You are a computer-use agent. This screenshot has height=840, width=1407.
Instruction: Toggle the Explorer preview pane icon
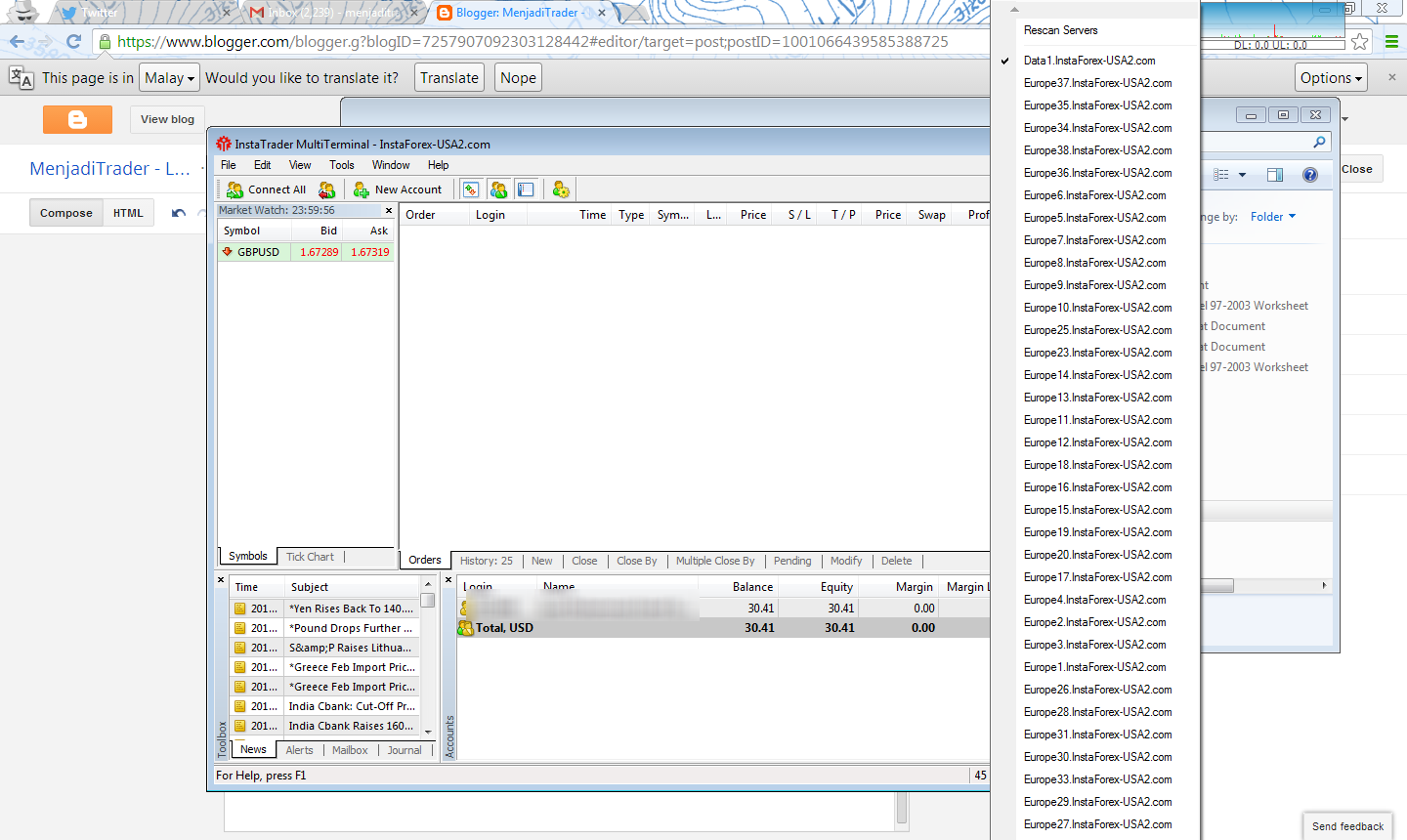[x=1275, y=175]
